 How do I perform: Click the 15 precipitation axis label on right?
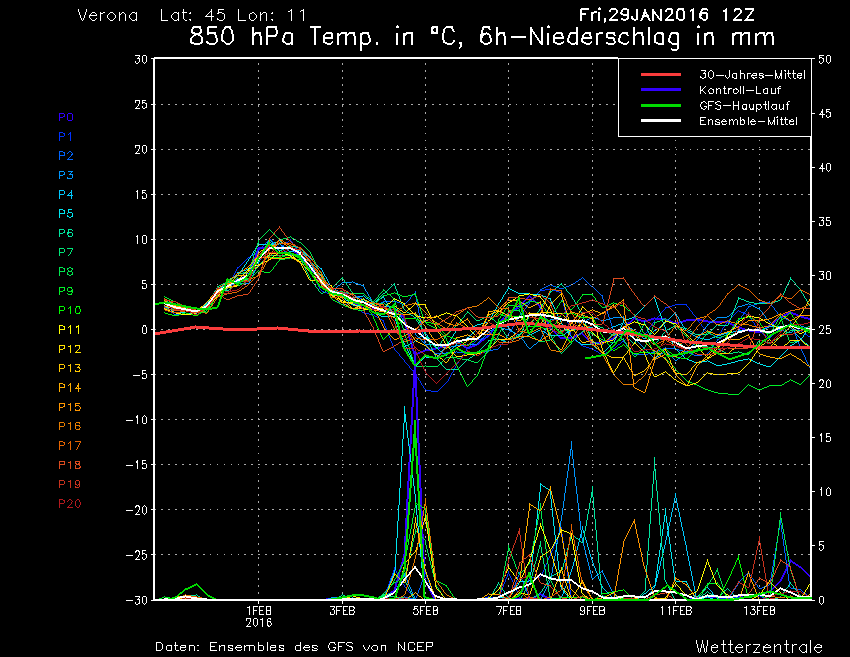click(x=825, y=437)
